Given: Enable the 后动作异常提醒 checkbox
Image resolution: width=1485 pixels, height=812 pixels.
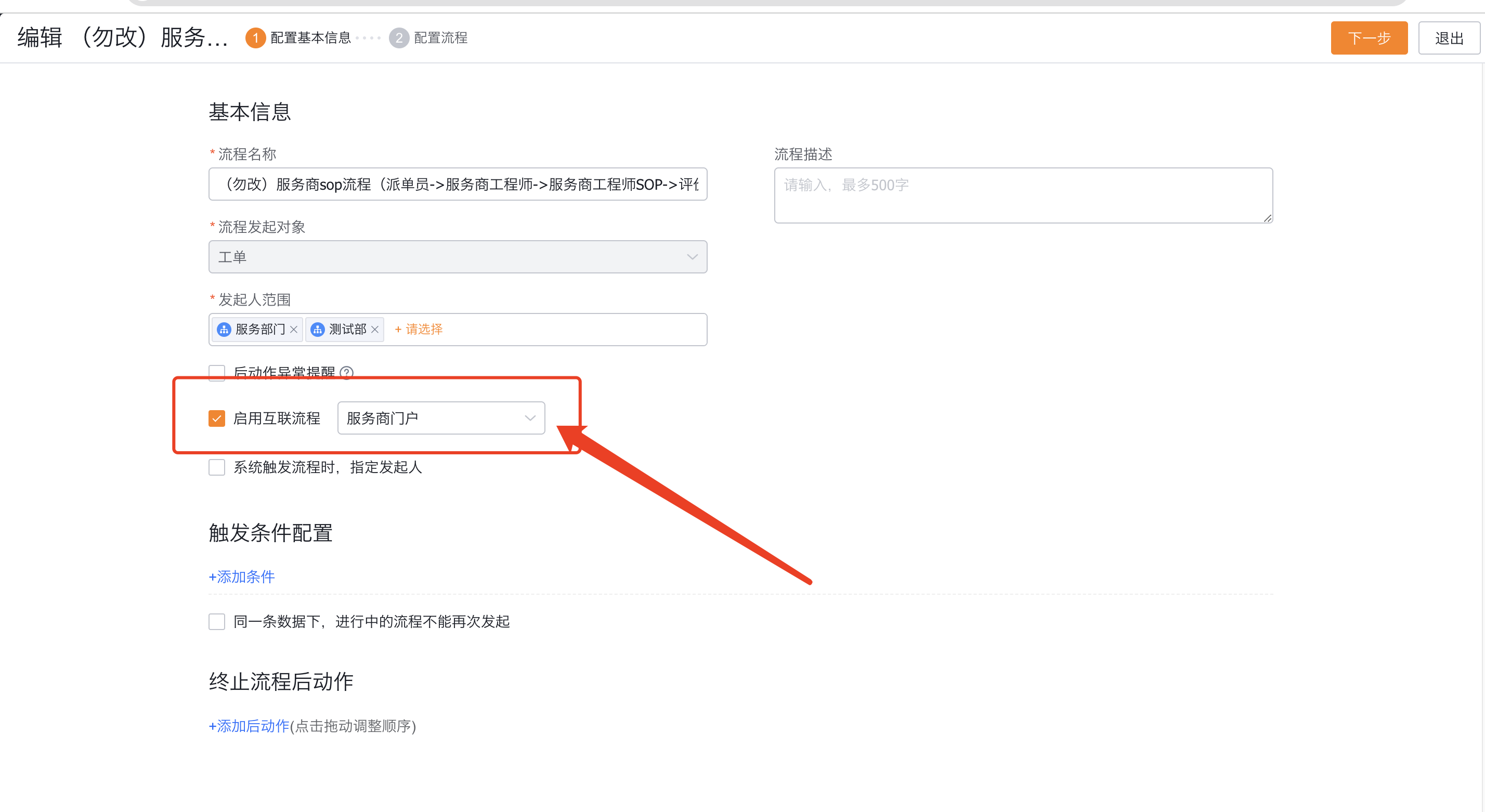Looking at the screenshot, I should point(217,372).
